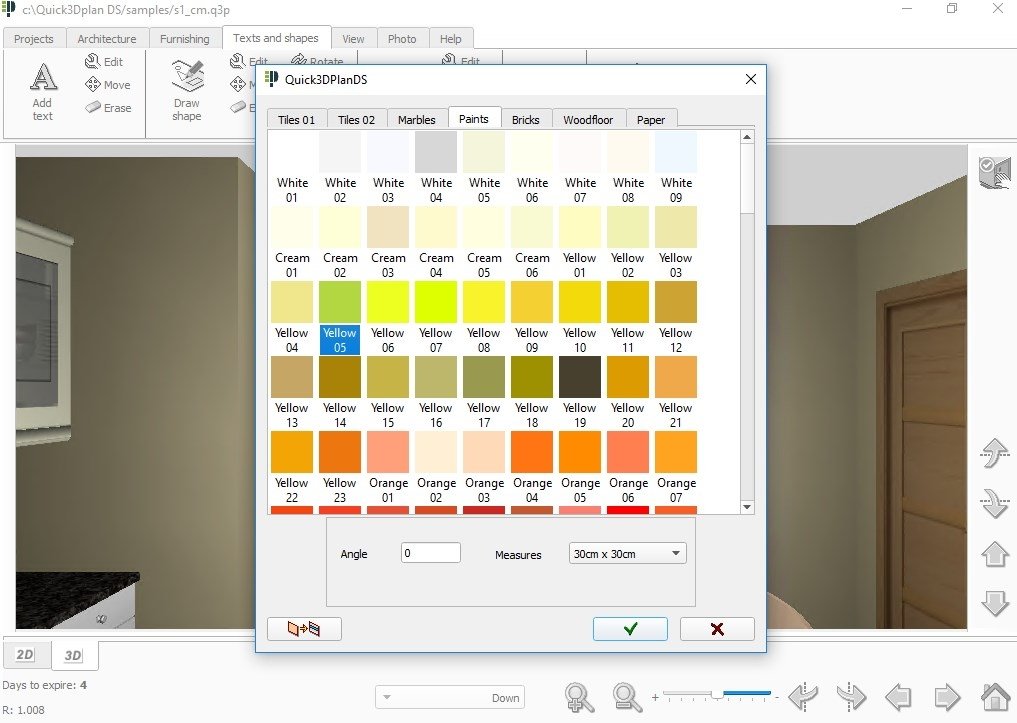
Task: Click the 3D view options icon at top right
Action: coord(994,172)
